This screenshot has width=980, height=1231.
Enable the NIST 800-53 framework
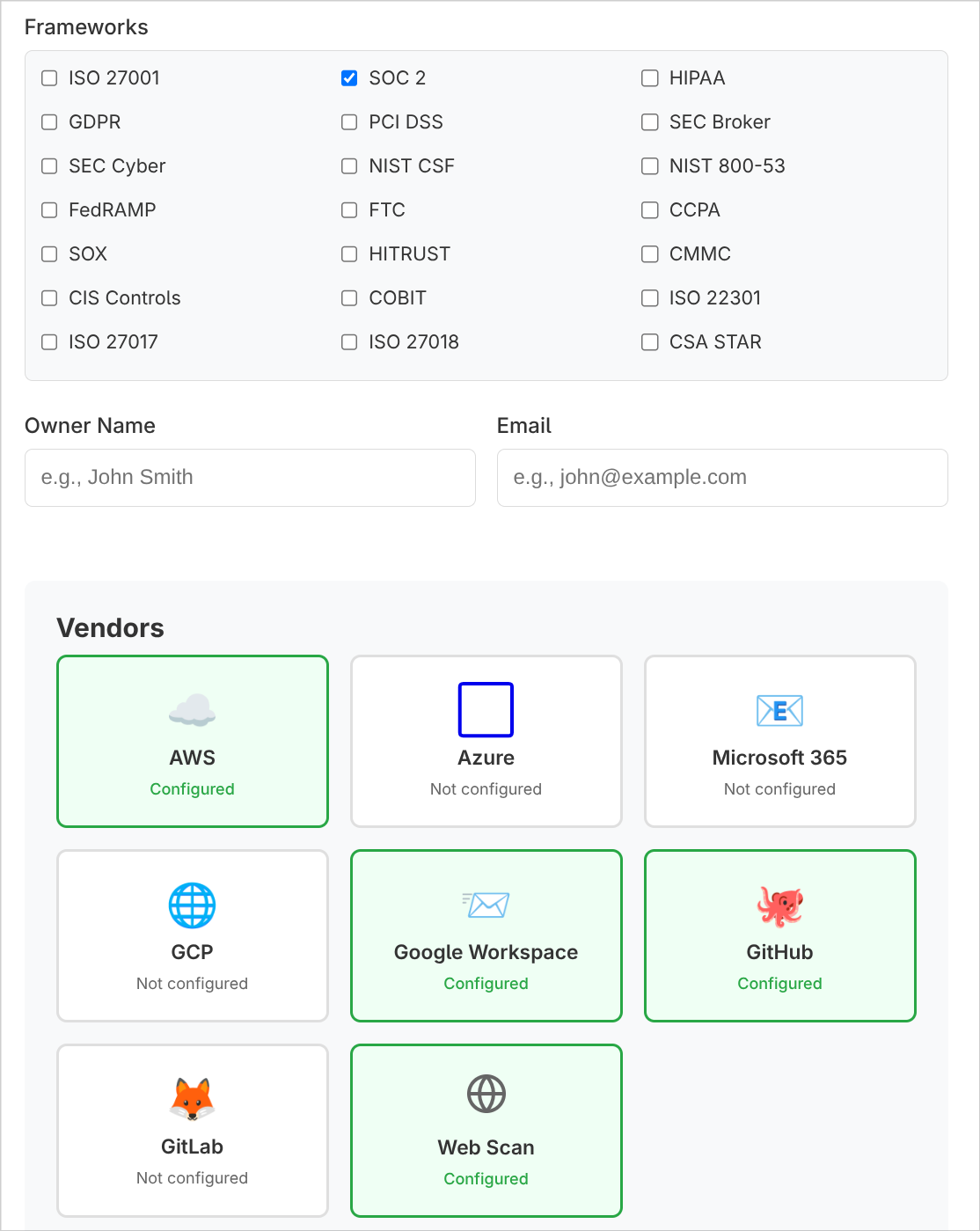tap(649, 165)
